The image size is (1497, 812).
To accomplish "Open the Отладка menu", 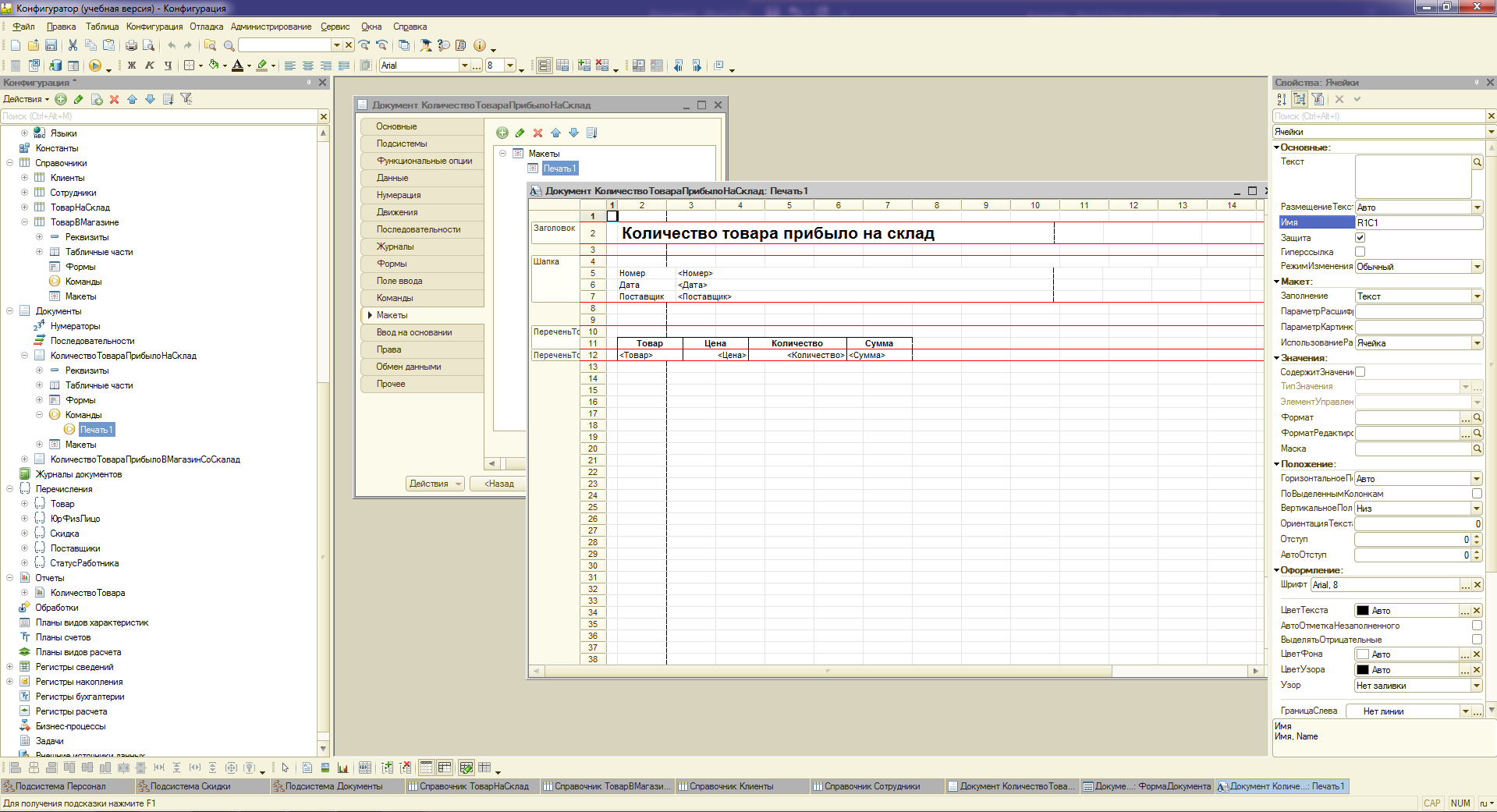I will (x=207, y=27).
